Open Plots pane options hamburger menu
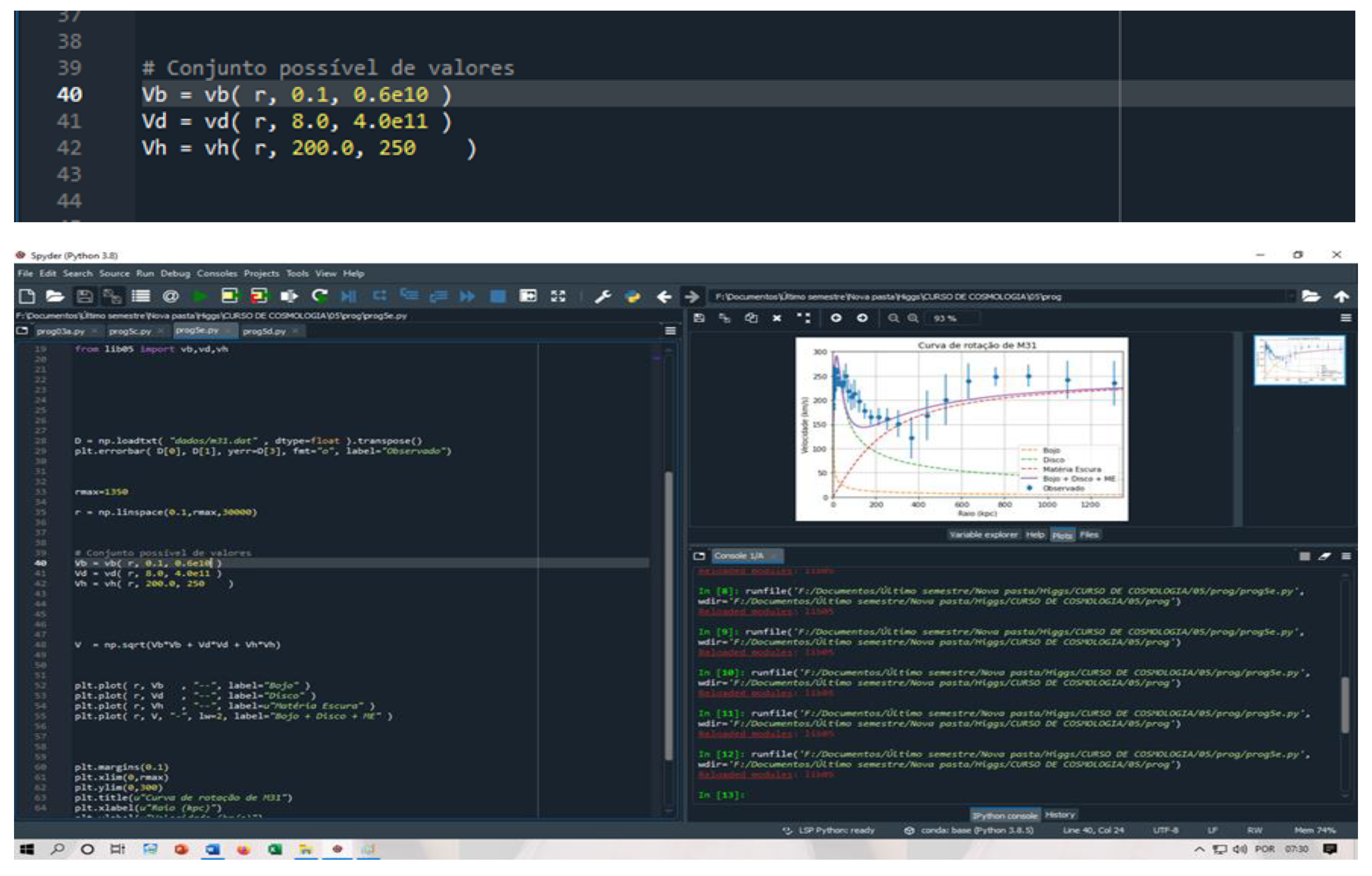 pos(1346,318)
